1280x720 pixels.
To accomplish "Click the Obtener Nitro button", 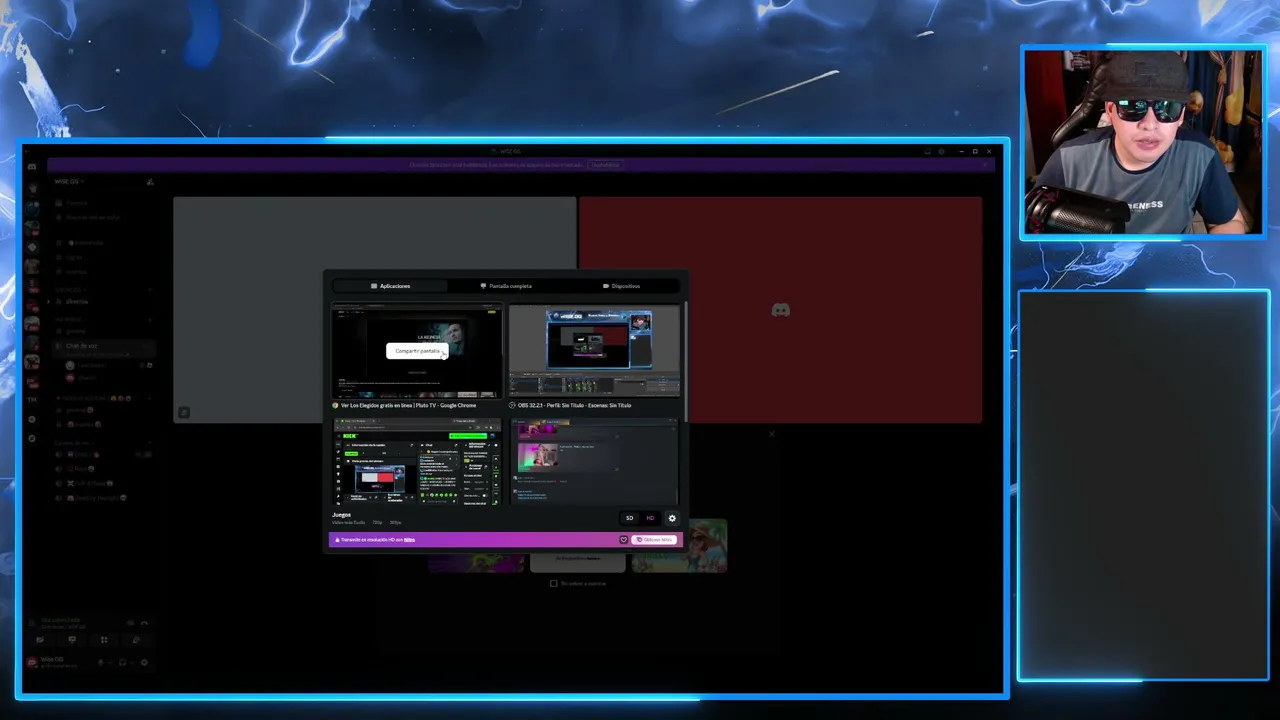I will point(655,540).
